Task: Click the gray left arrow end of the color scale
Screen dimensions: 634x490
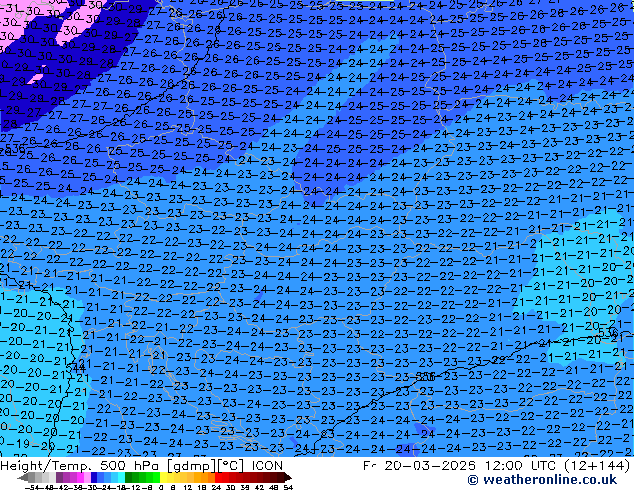Action: (23, 477)
